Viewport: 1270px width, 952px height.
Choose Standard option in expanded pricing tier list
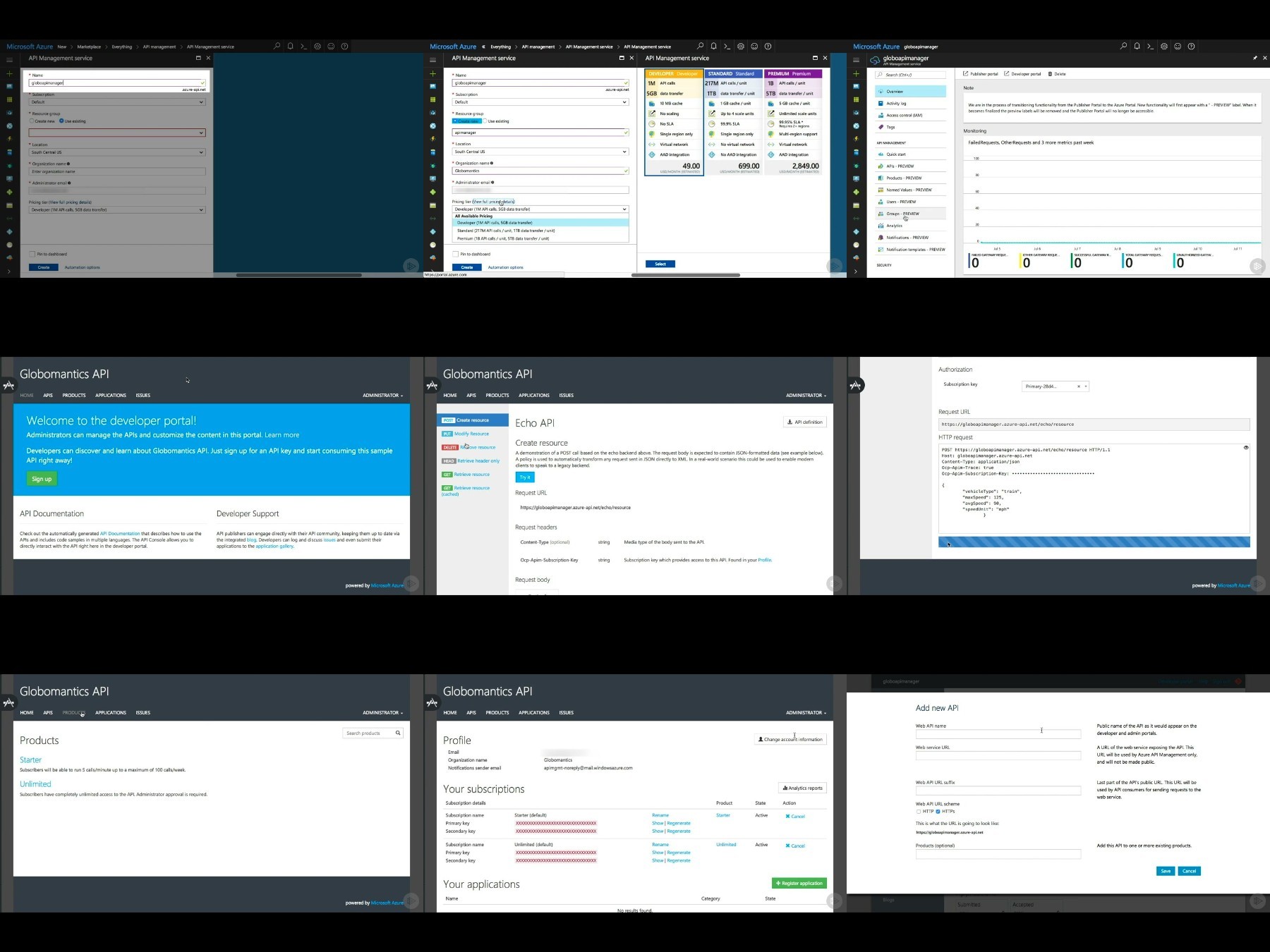point(540,231)
